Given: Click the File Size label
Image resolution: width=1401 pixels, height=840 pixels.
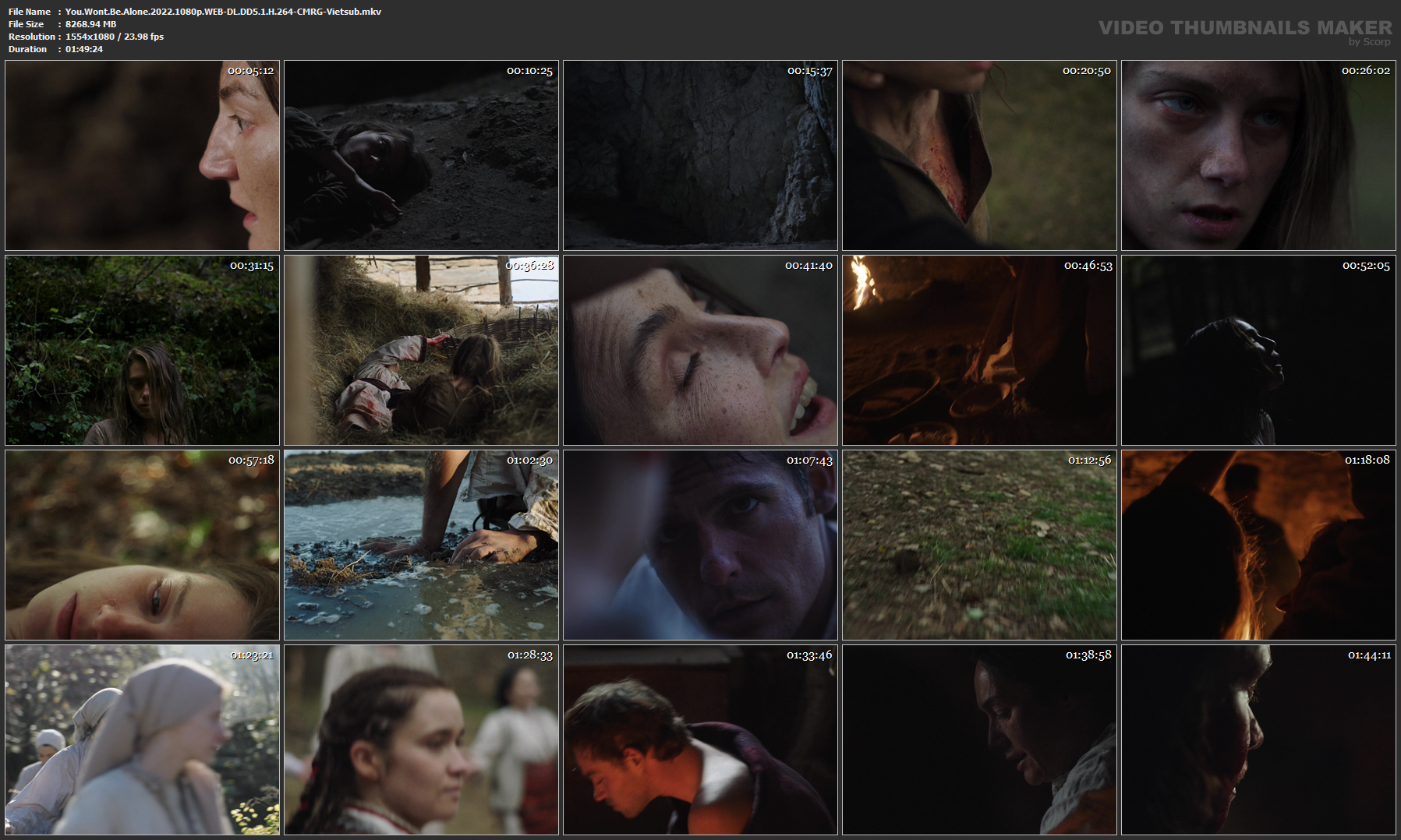Looking at the screenshot, I should pos(27,24).
